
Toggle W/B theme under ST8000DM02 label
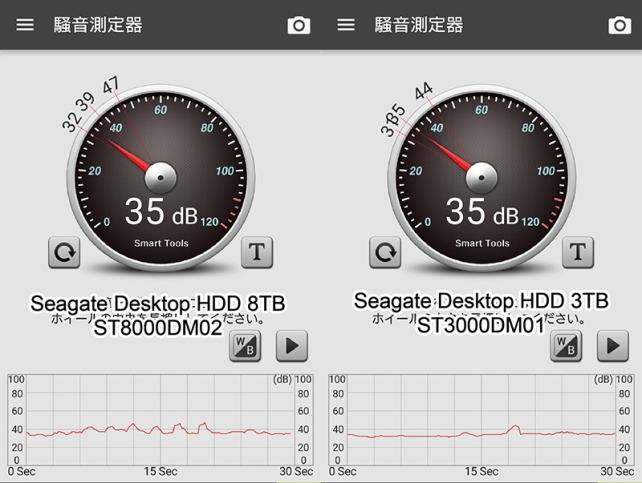[x=245, y=346]
